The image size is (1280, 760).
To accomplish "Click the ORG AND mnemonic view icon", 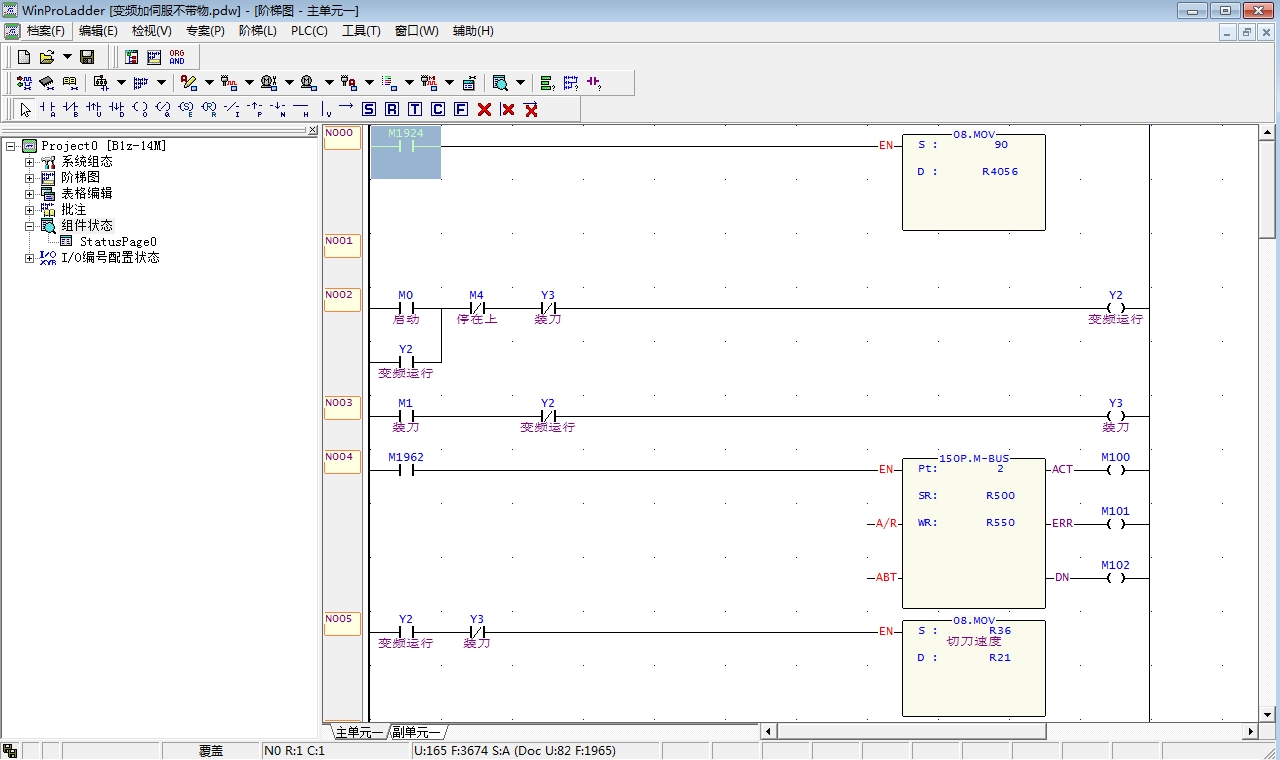I will 177,57.
